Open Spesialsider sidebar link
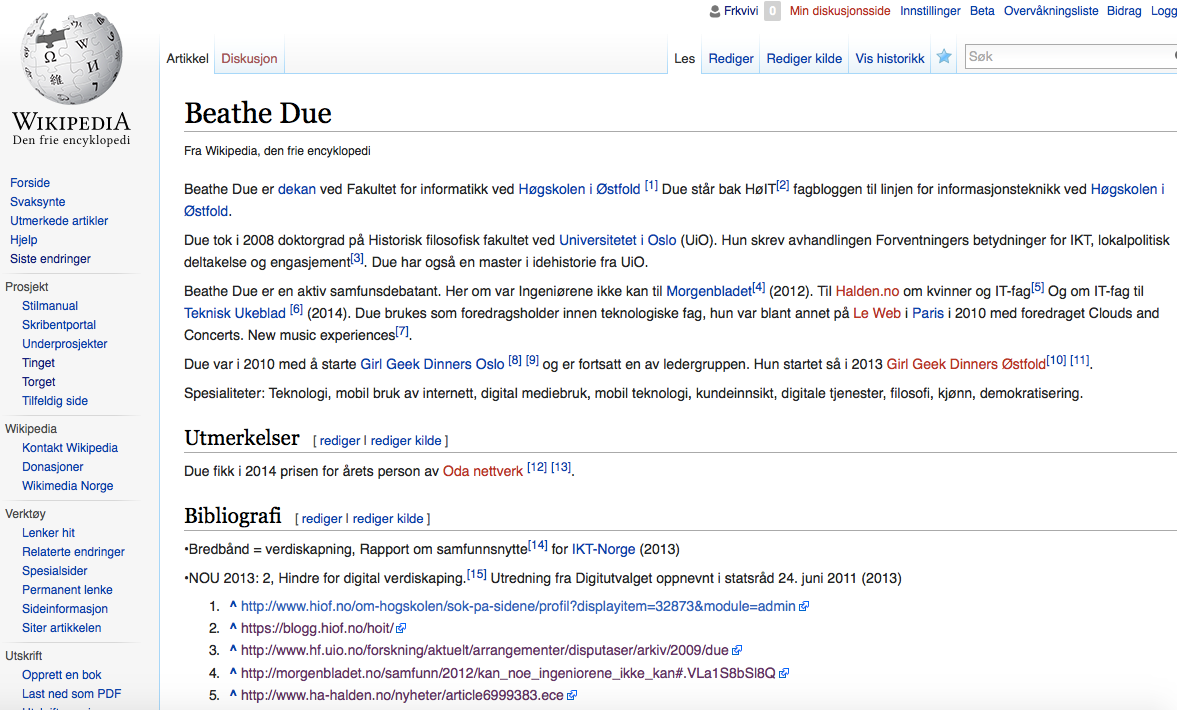Viewport: 1177px width, 710px height. click(55, 570)
